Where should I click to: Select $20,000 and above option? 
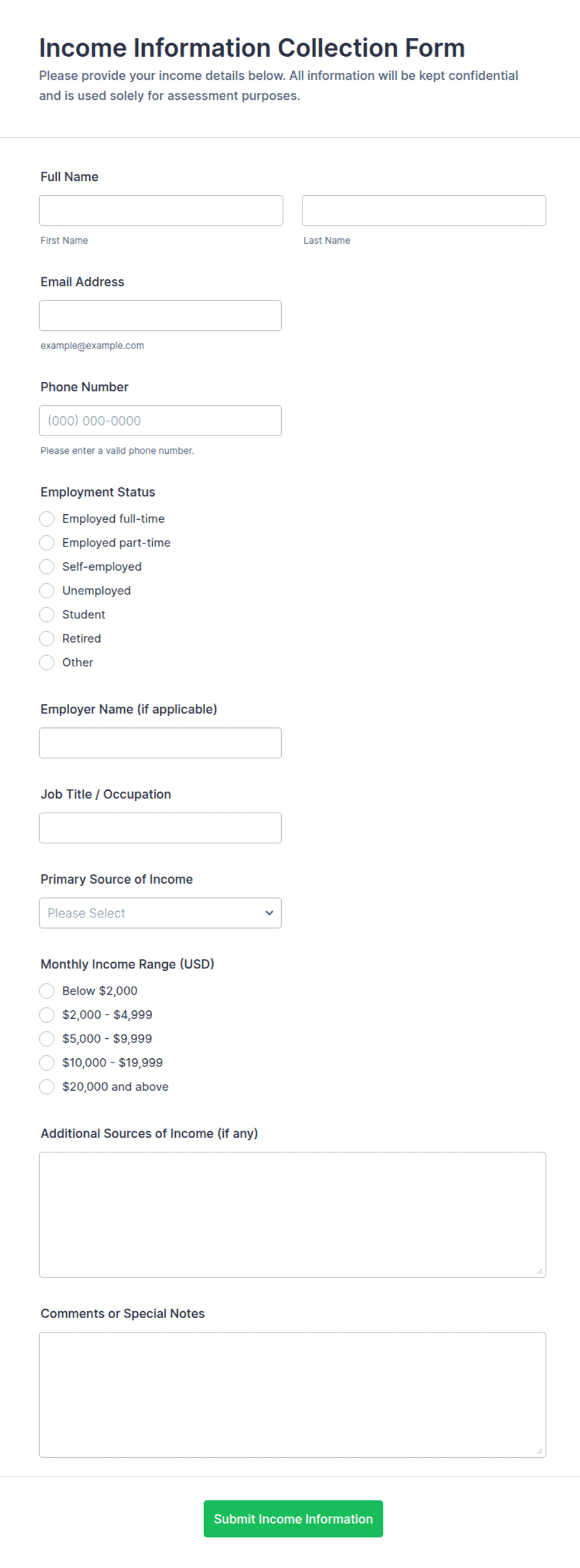pyautogui.click(x=47, y=1087)
